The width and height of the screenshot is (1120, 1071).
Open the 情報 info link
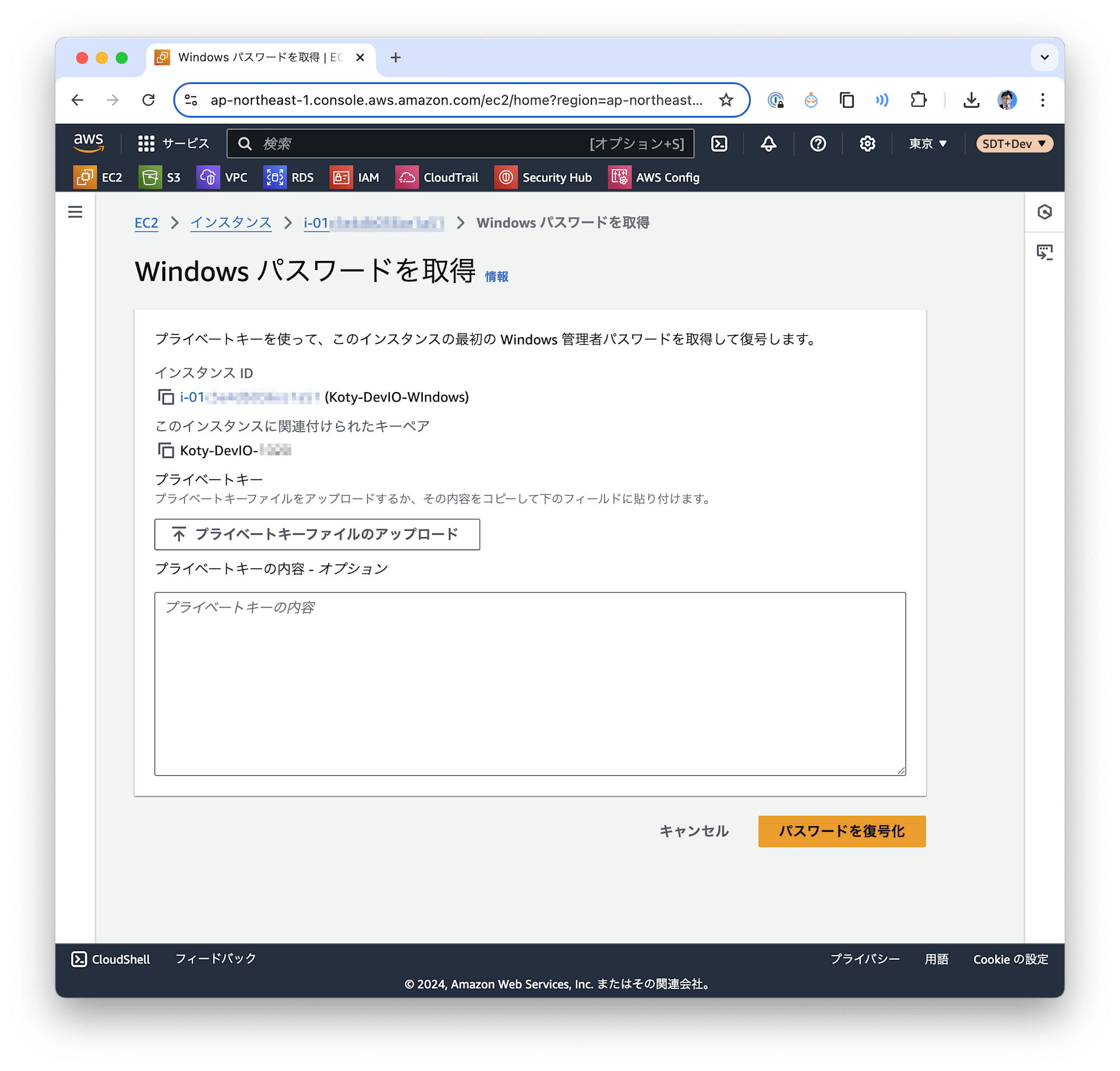[496, 277]
